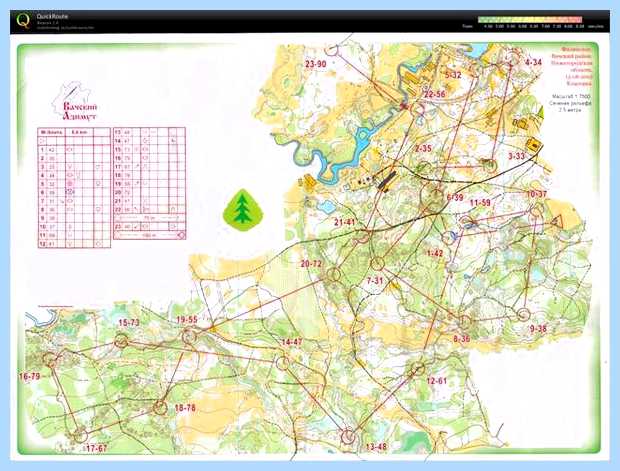Click control label 16-79
Viewport: 620px width, 471px height.
[x=30, y=376]
